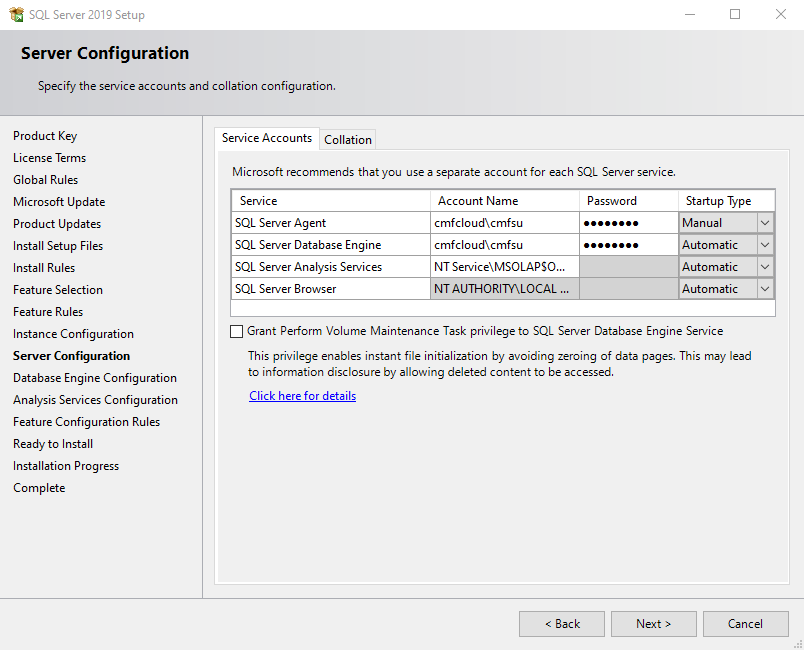
Task: Click the SQL Server Setup title bar icon
Action: click(15, 15)
